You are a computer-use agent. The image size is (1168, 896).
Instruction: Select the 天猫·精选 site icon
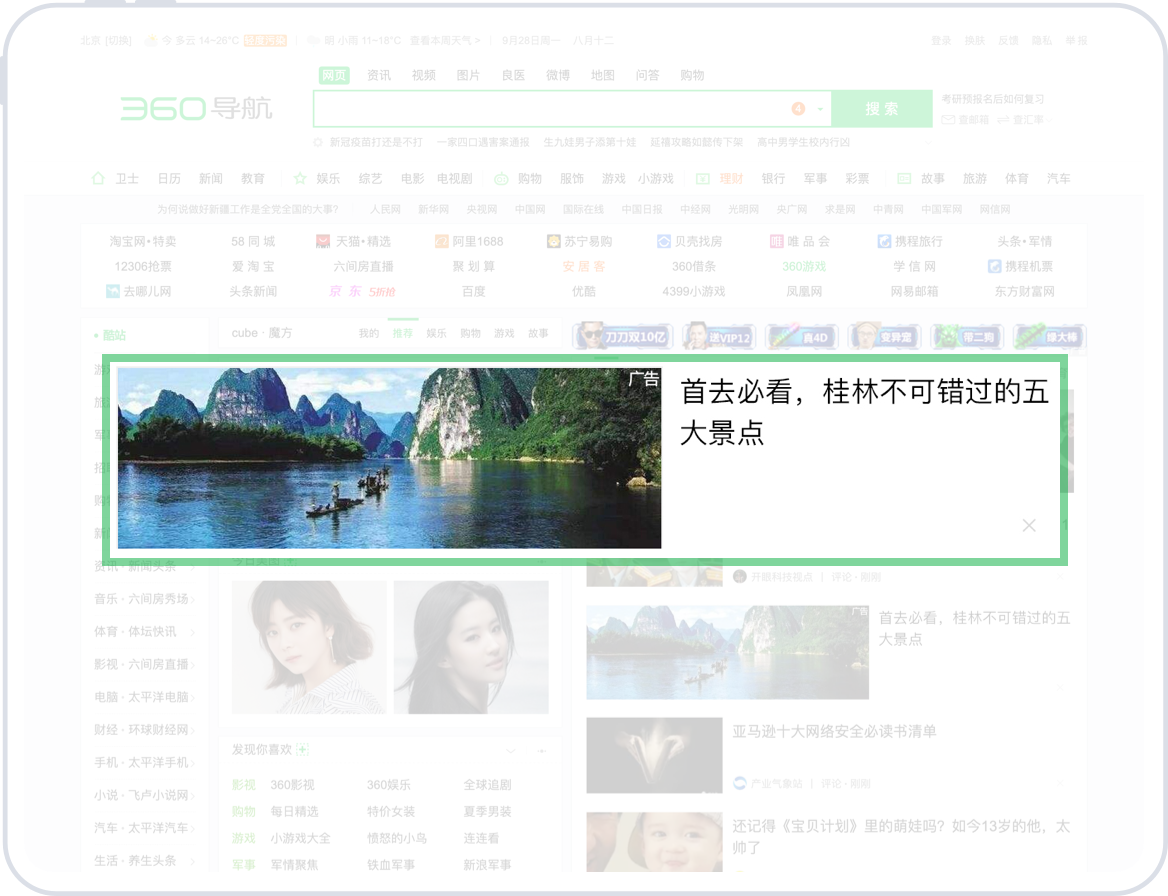(x=322, y=241)
